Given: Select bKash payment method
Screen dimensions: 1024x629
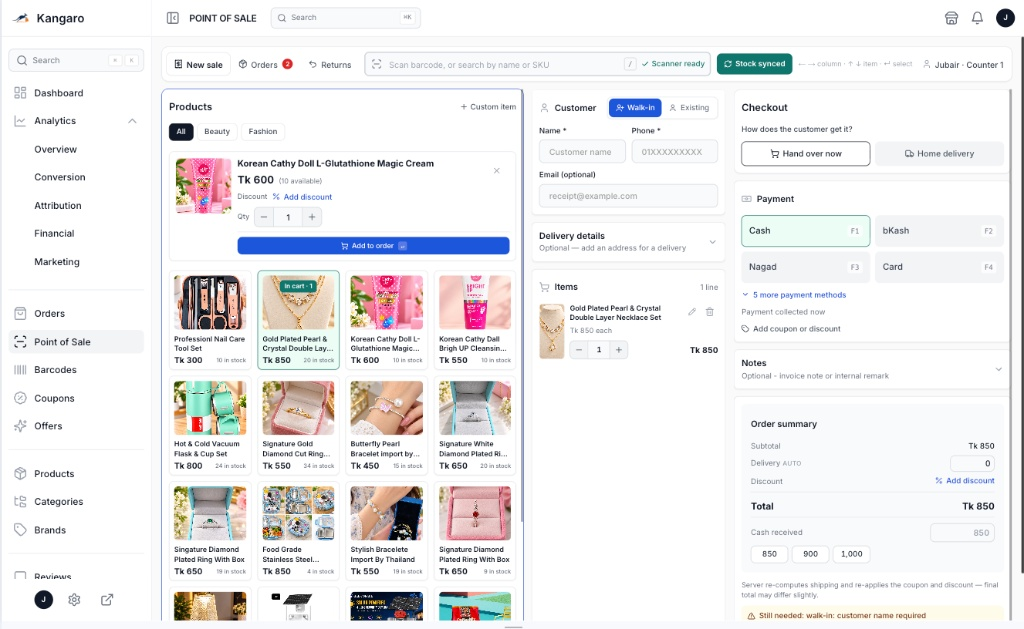Looking at the screenshot, I should 939,231.
